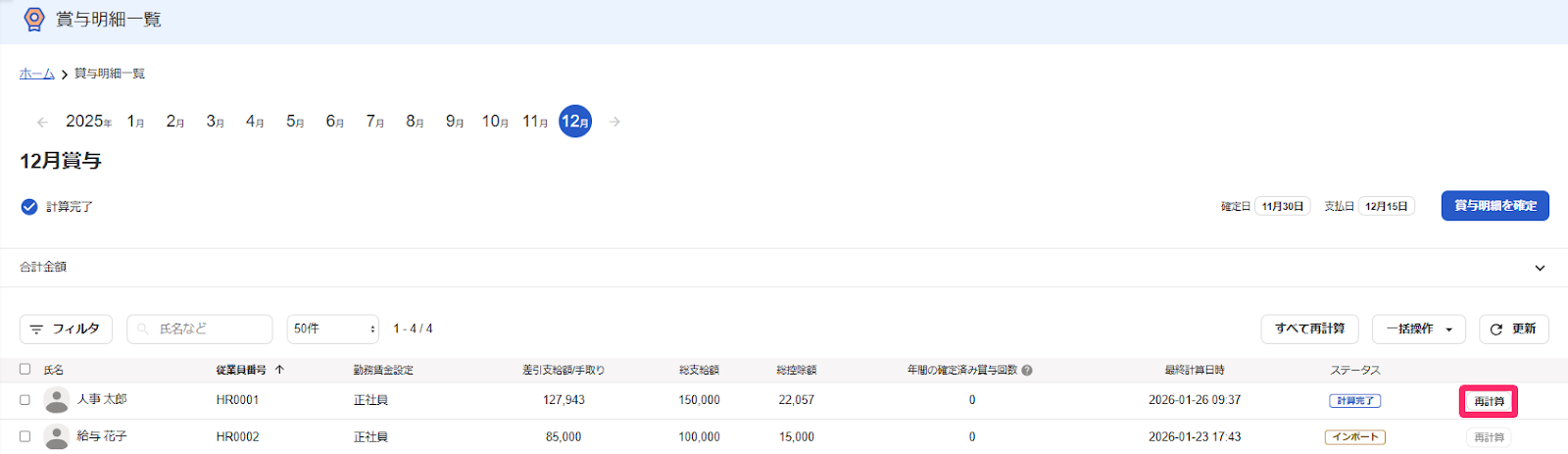Expand the 合計金額 section chevron

tap(1540, 268)
